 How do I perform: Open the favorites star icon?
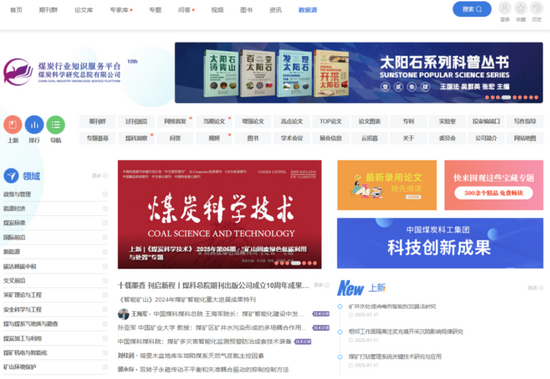click(521, 8)
